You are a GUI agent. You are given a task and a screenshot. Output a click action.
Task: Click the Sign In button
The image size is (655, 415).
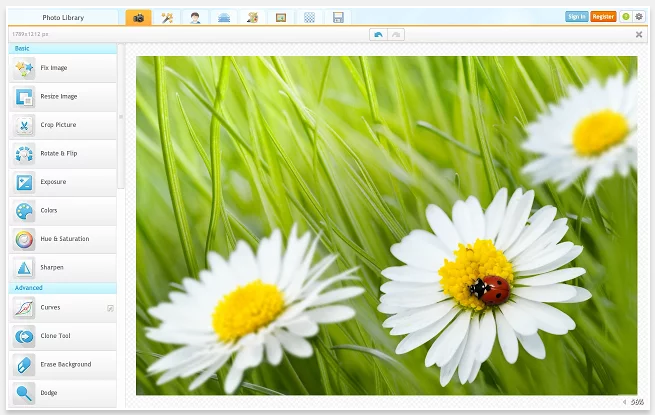(576, 17)
